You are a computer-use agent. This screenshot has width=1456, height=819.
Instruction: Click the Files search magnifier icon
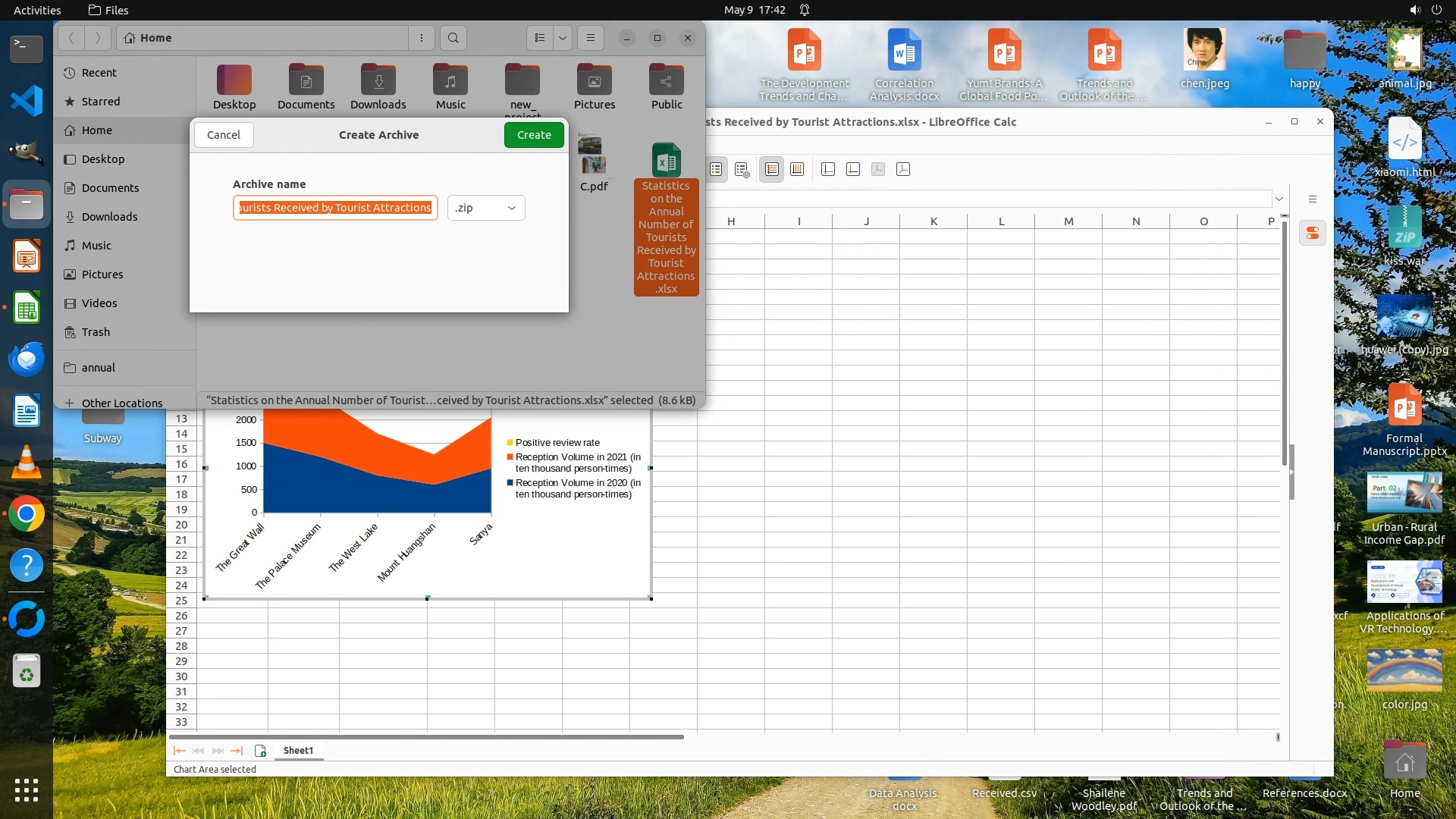(x=453, y=38)
